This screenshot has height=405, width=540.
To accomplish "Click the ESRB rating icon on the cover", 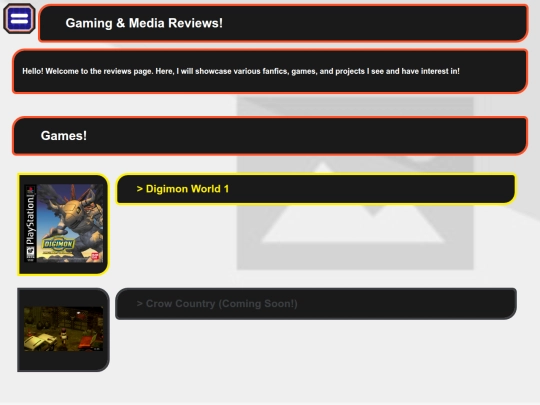I will (x=30, y=253).
